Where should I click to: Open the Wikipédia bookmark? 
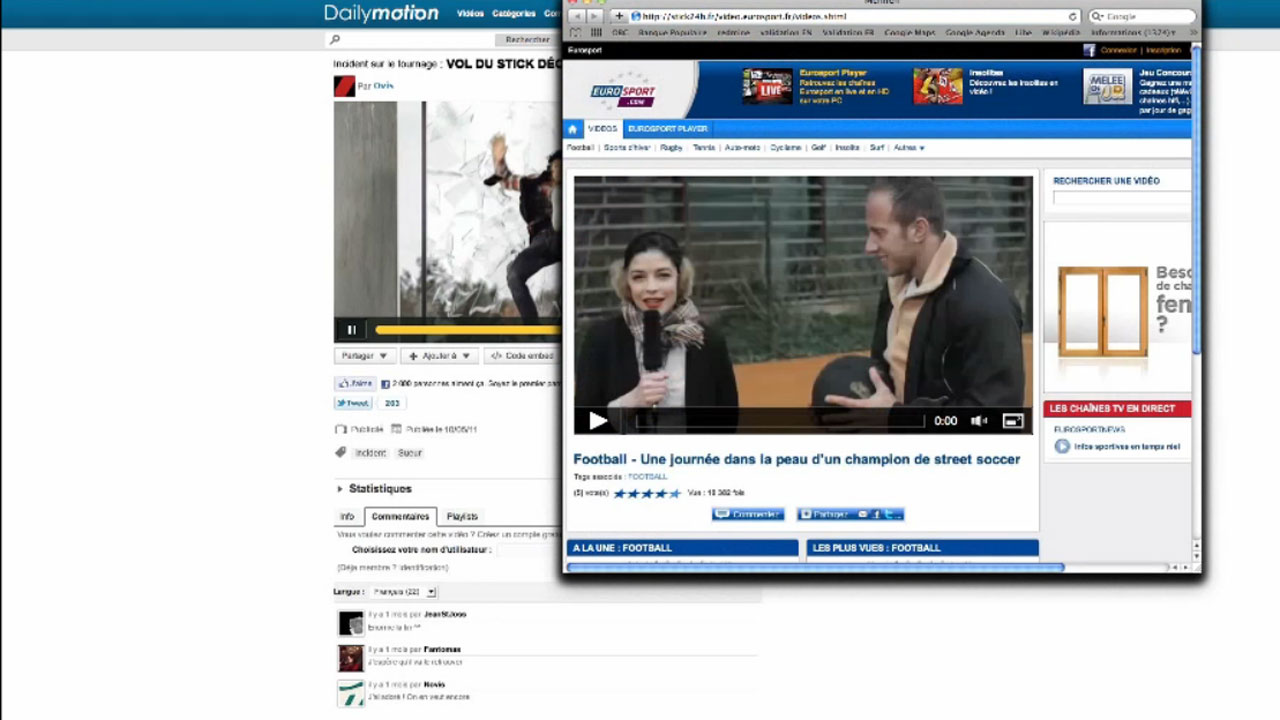[1059, 33]
